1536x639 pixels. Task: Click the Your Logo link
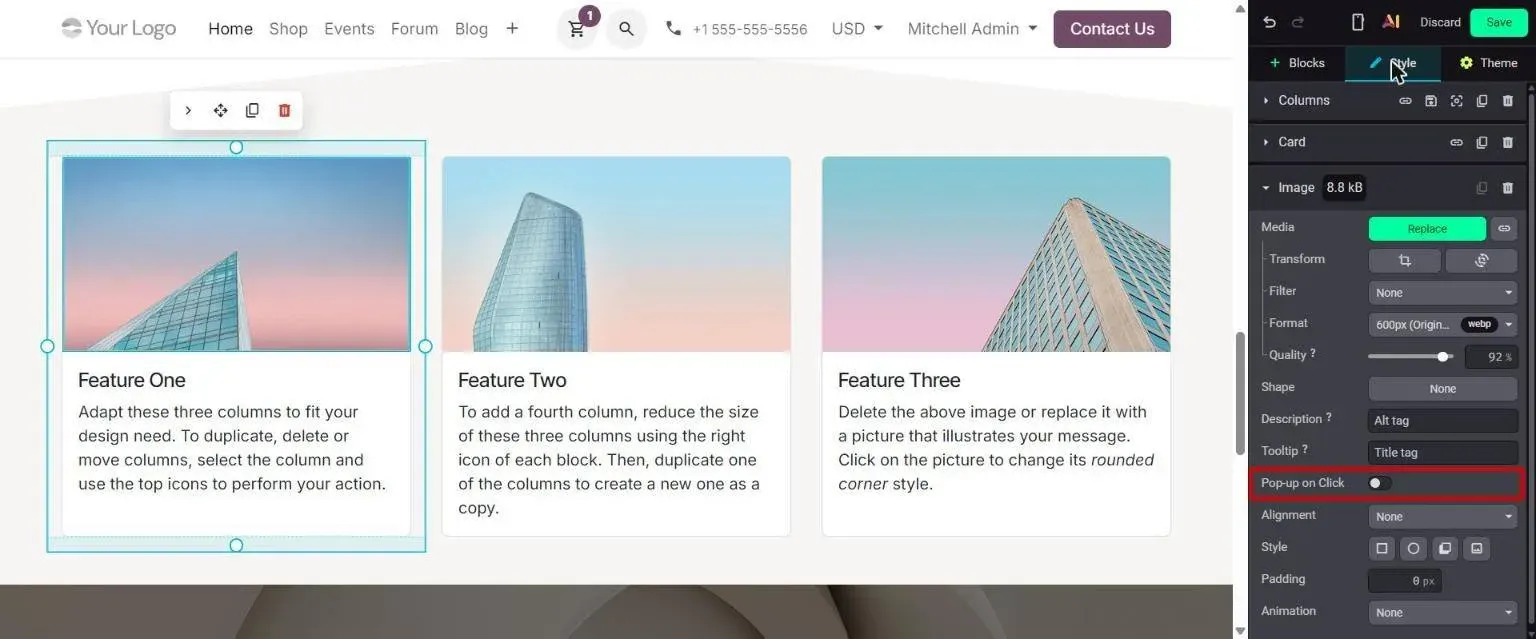[x=118, y=28]
